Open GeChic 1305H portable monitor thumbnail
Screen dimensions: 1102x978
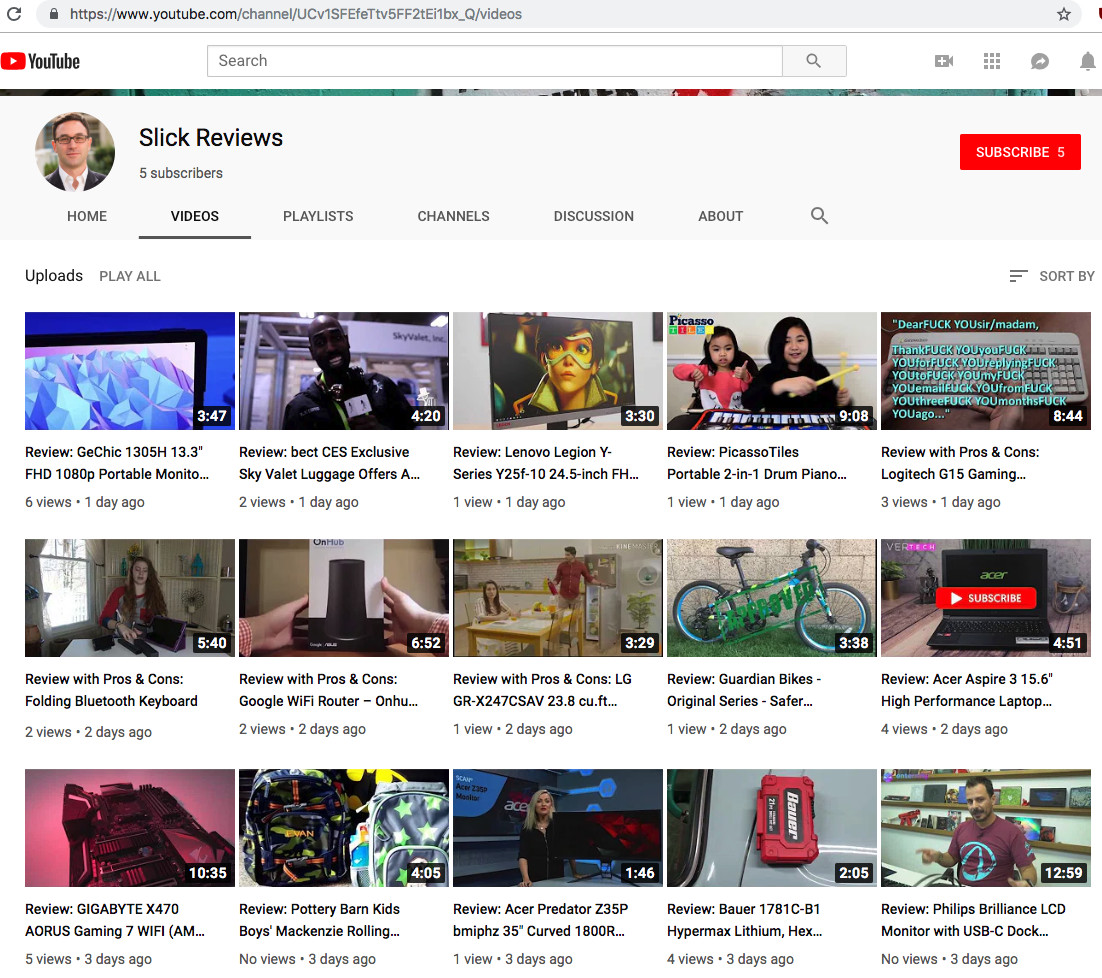click(x=130, y=371)
